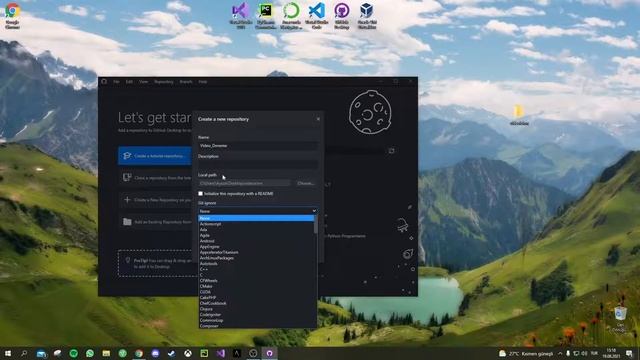Select C++ in gitignore list
The height and width of the screenshot is (360, 640).
click(256, 269)
